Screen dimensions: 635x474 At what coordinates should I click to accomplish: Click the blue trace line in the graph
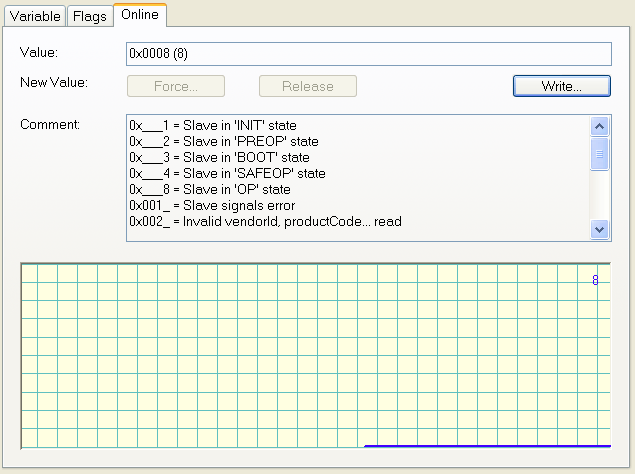488,446
